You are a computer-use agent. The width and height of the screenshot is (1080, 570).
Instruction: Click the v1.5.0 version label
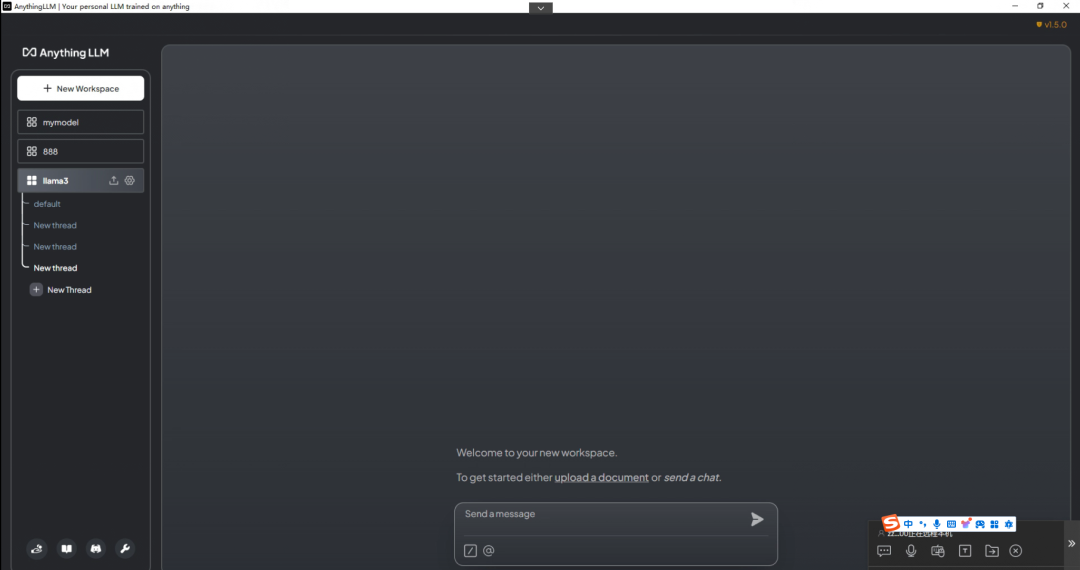coord(1052,25)
